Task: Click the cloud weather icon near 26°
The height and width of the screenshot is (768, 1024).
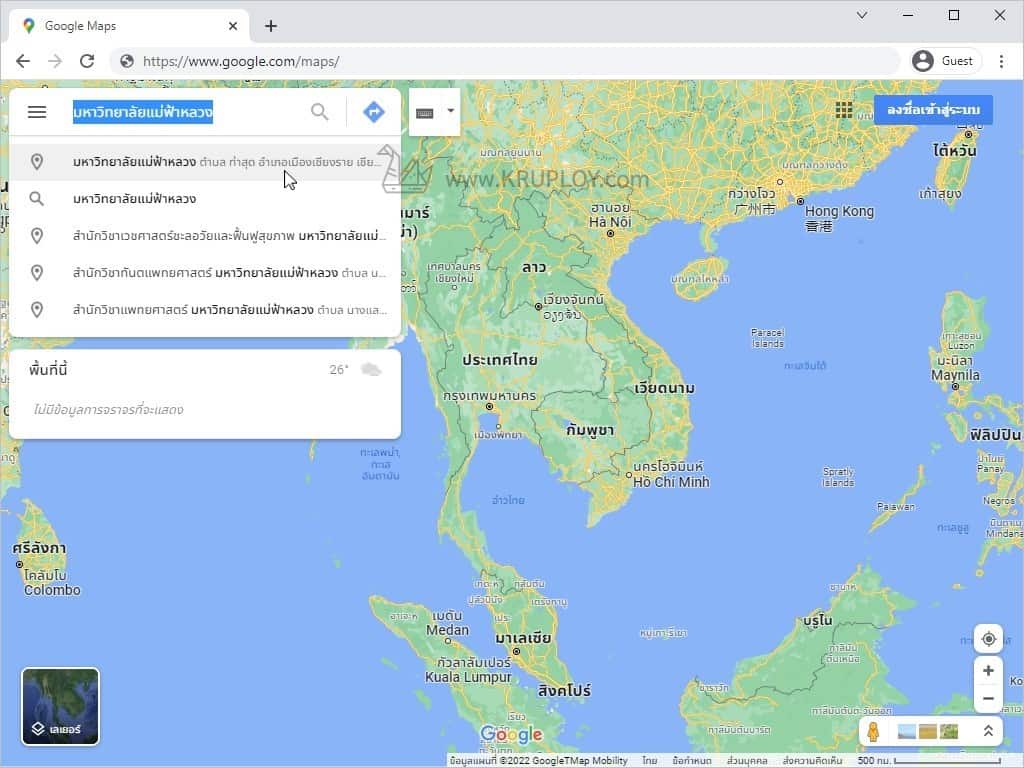Action: click(371, 370)
